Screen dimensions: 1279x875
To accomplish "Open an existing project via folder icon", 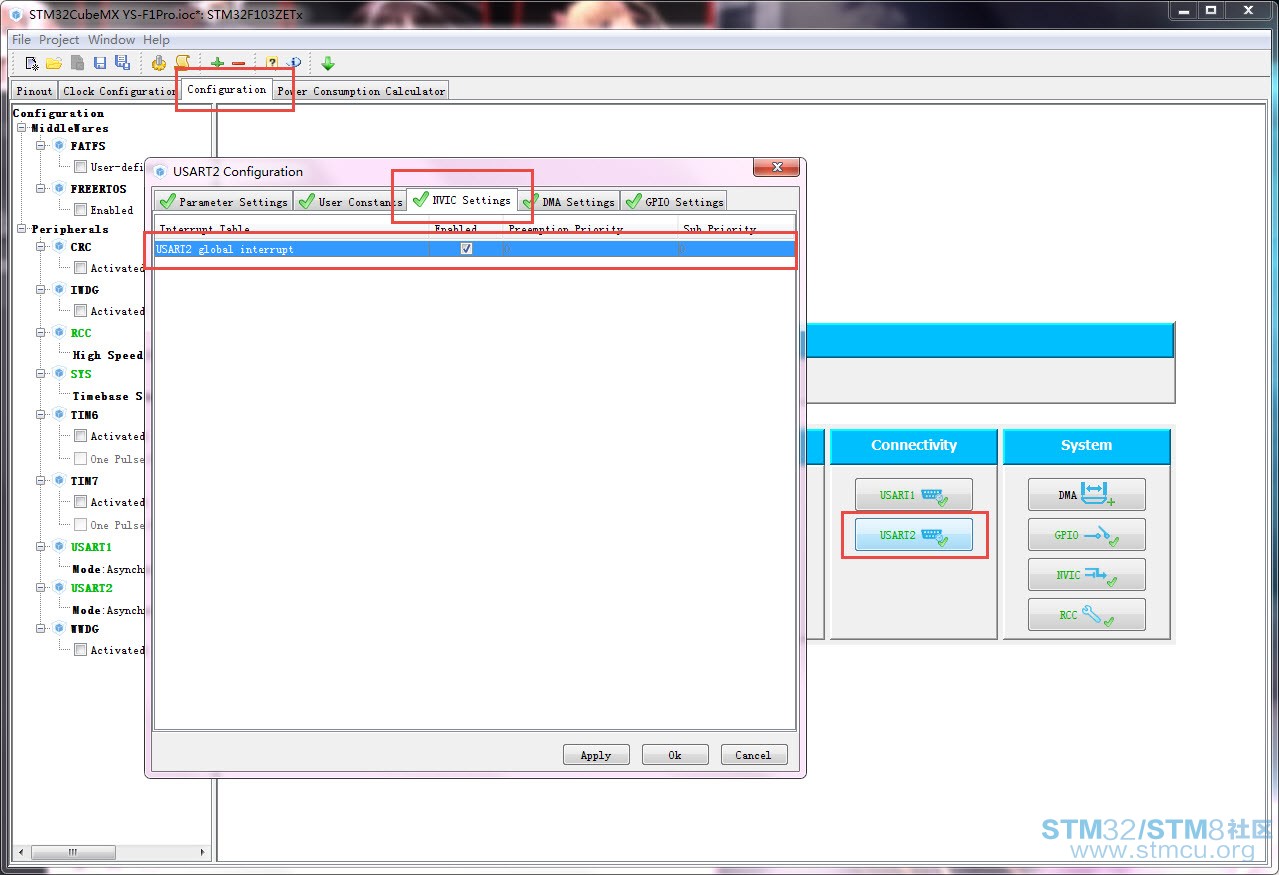I will pyautogui.click(x=54, y=63).
